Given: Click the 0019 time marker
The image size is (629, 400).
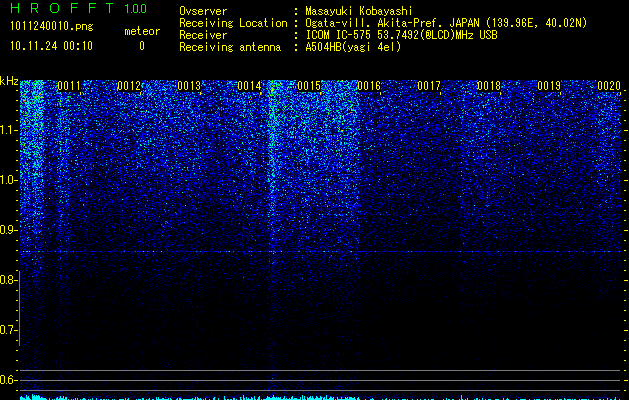Looking at the screenshot, I should tap(549, 86).
